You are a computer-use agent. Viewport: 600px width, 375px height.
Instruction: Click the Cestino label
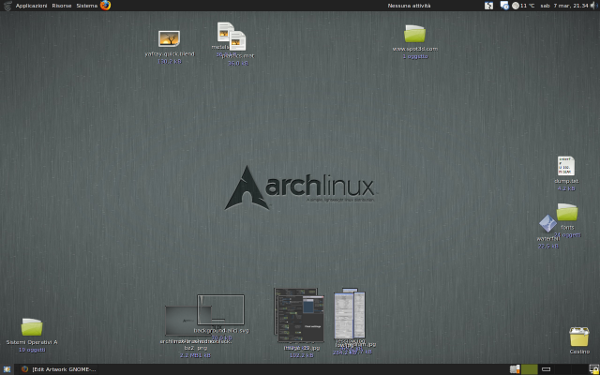[579, 352]
